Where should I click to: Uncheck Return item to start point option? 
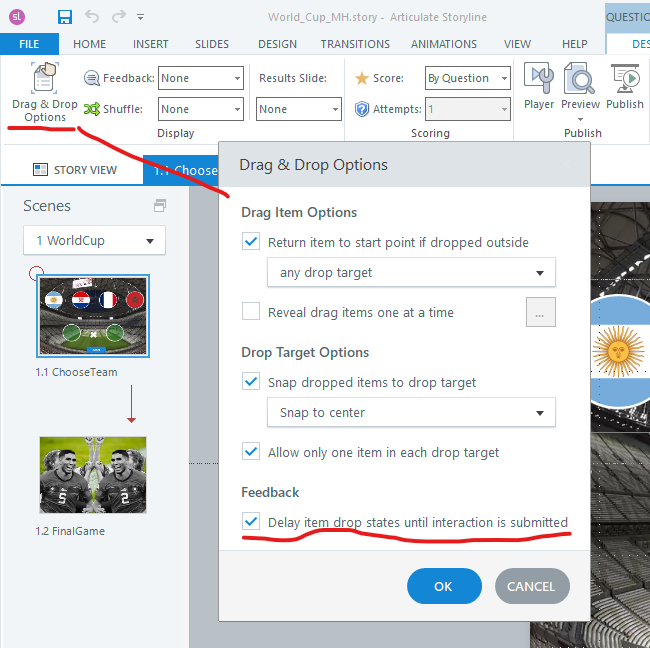(x=251, y=242)
